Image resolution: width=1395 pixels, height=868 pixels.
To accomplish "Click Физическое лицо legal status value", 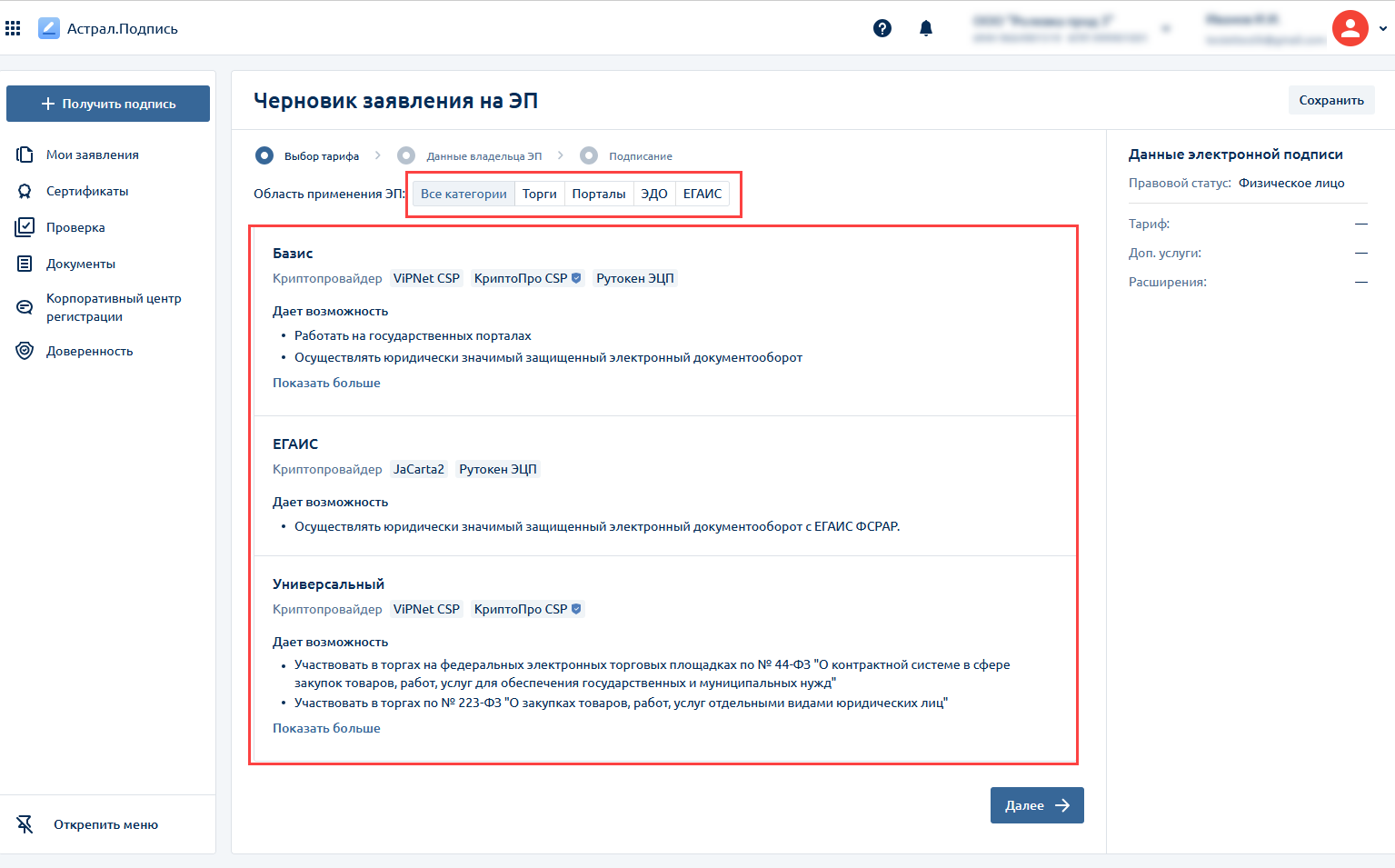I will click(1291, 183).
